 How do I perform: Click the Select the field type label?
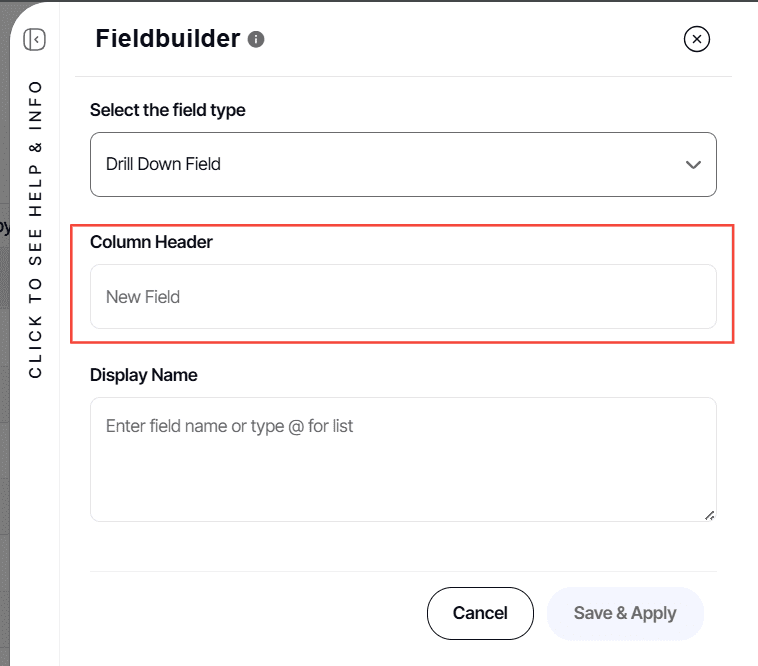point(168,110)
